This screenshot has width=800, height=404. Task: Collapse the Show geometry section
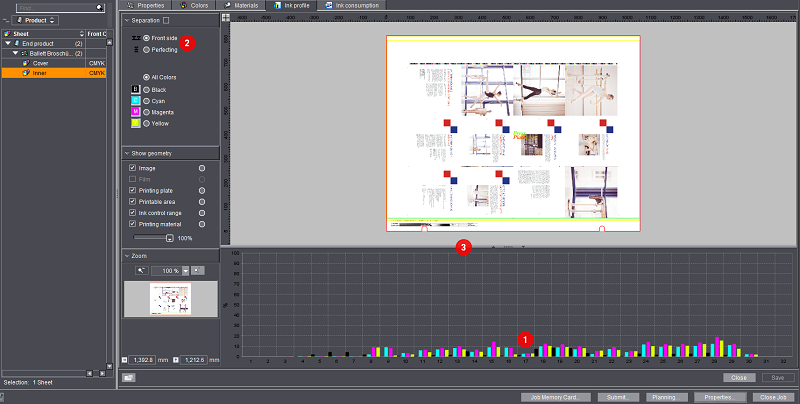126,153
